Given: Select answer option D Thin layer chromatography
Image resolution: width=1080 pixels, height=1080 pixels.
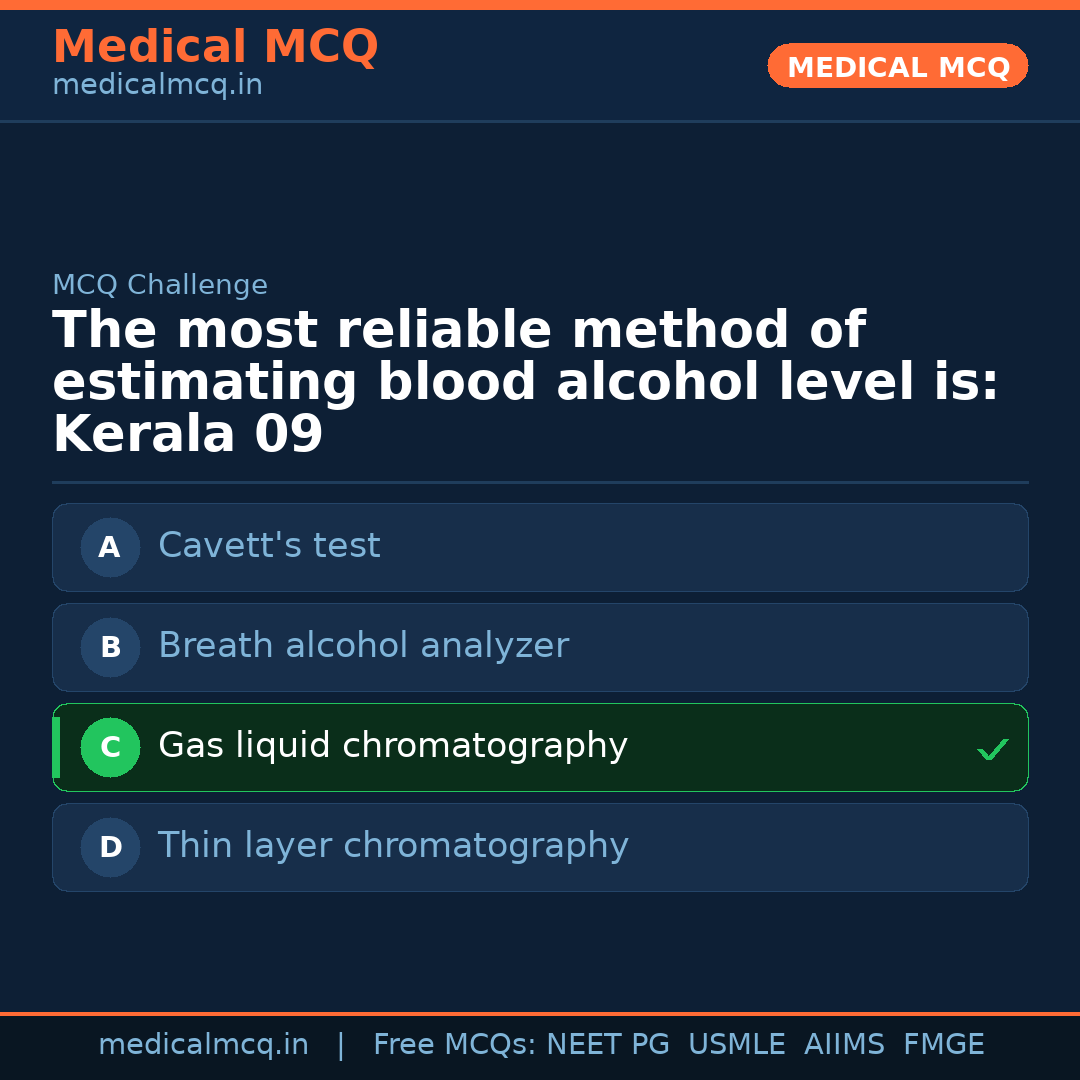Looking at the screenshot, I should (540, 847).
